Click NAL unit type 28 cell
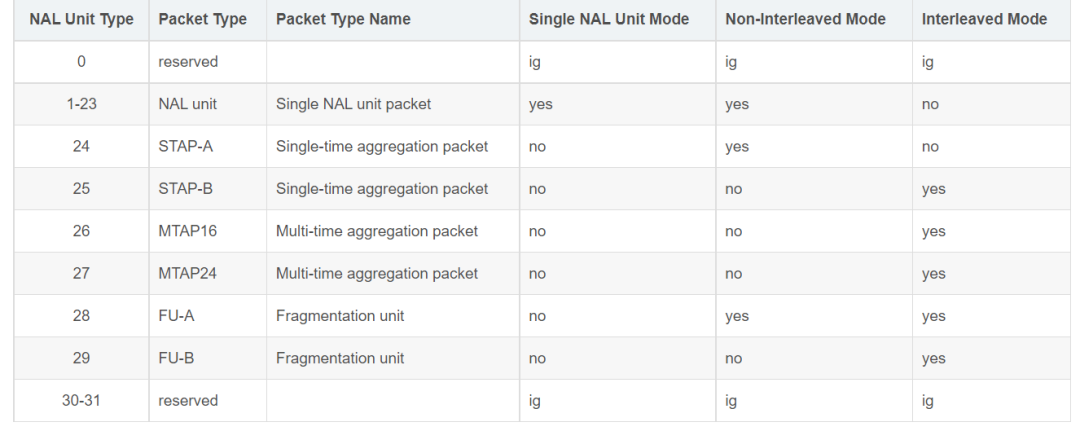This screenshot has height=431, width=1080. pyautogui.click(x=81, y=316)
